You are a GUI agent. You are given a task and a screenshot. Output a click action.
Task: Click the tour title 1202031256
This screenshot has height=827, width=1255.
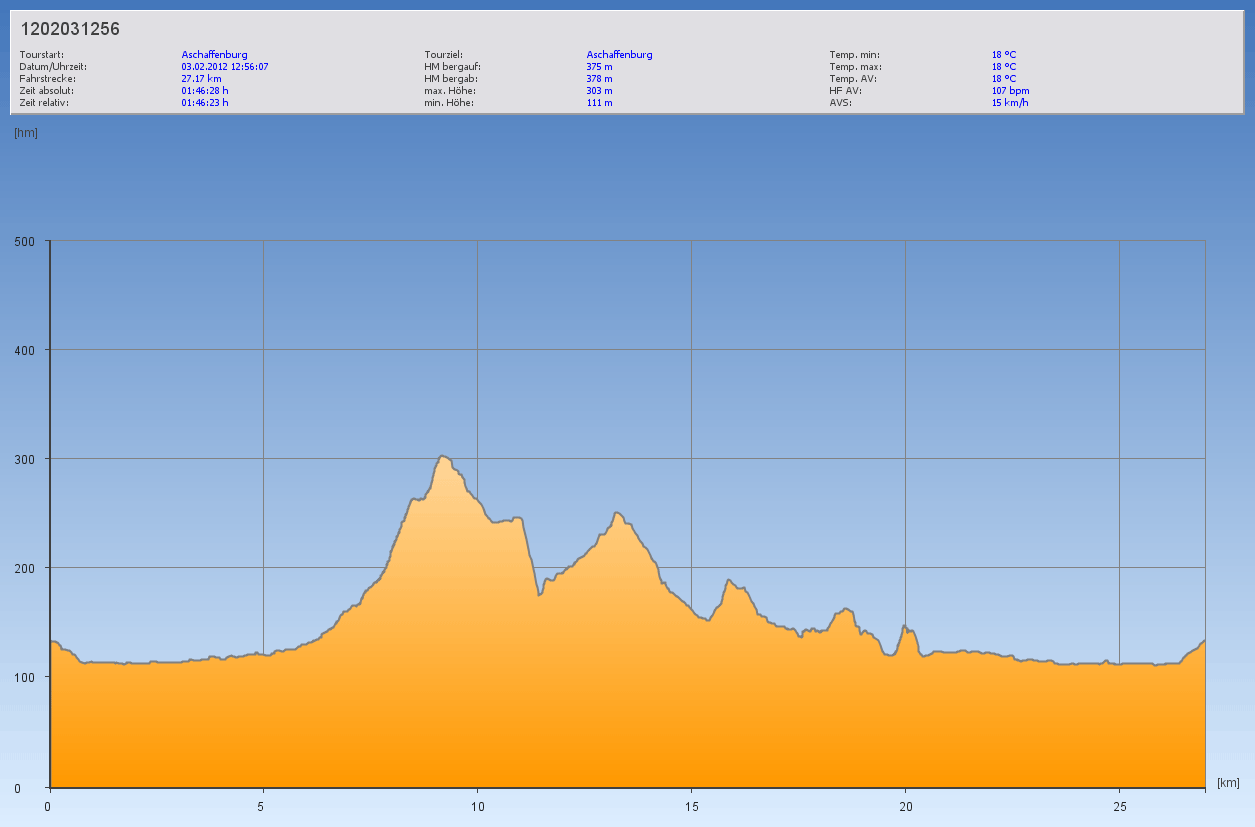coord(70,29)
